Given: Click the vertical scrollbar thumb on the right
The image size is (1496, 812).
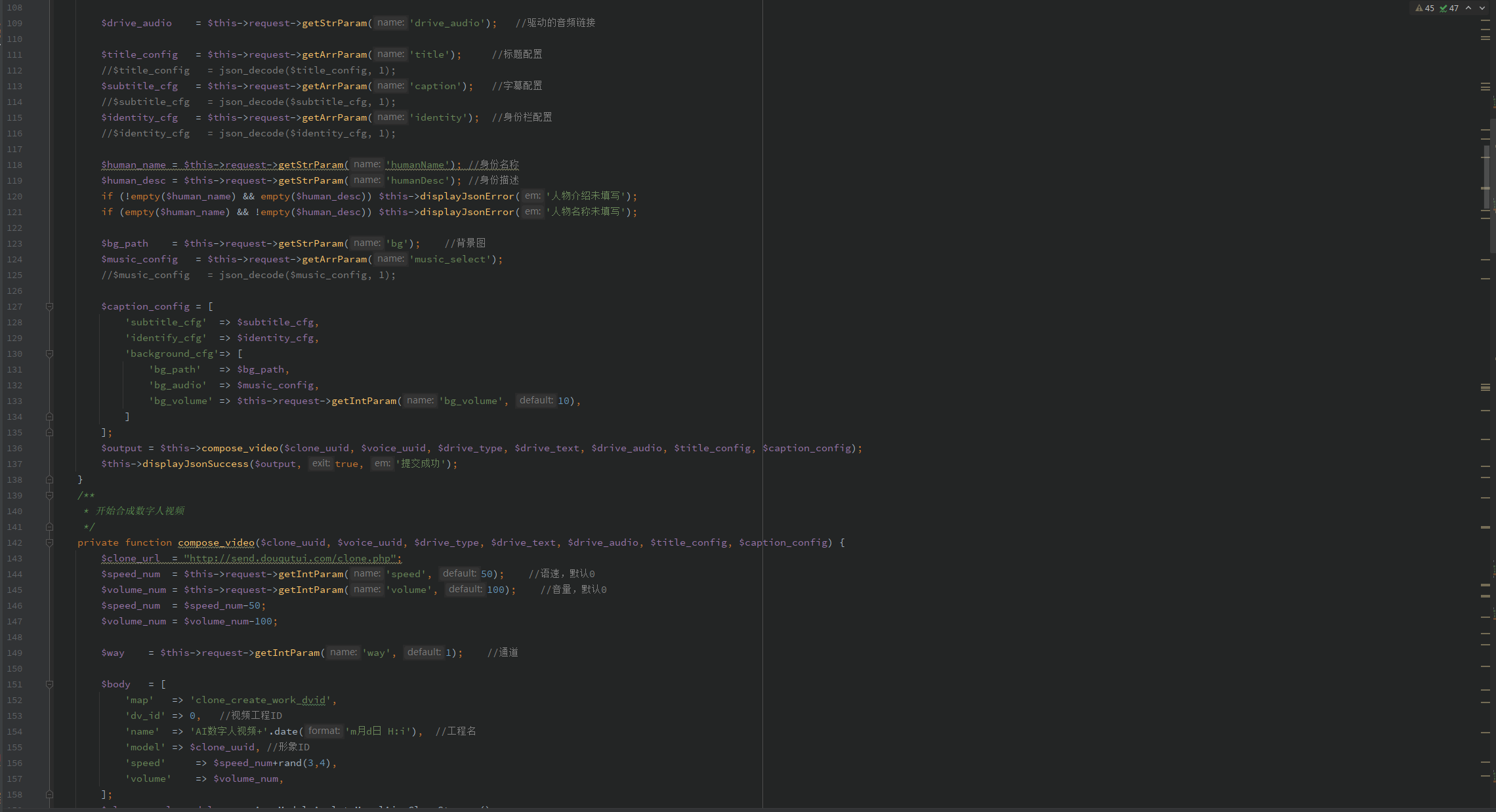Looking at the screenshot, I should tap(1486, 177).
